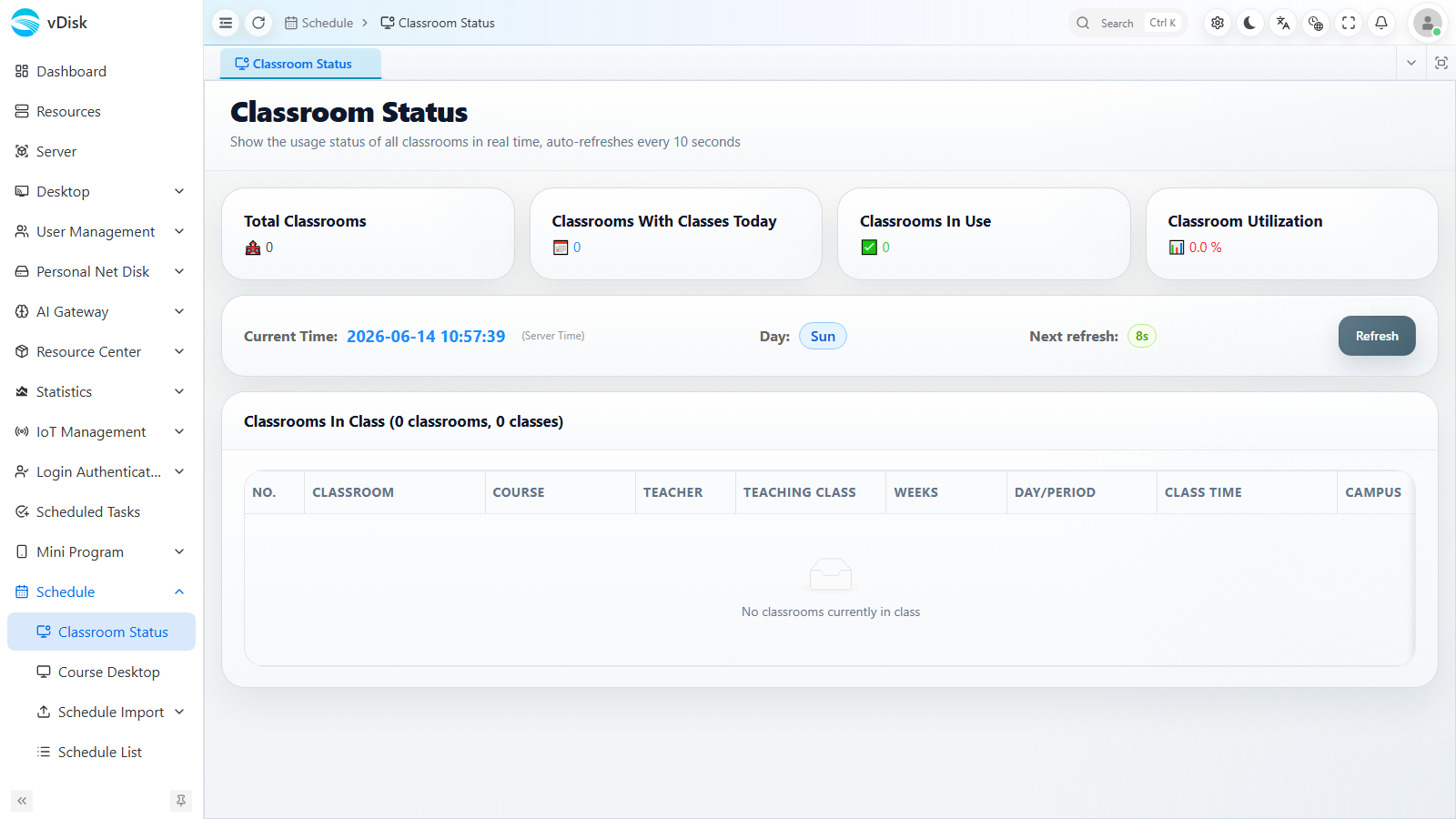Image resolution: width=1456 pixels, height=819 pixels.
Task: Expand the Desktop menu chevron
Action: tap(179, 191)
